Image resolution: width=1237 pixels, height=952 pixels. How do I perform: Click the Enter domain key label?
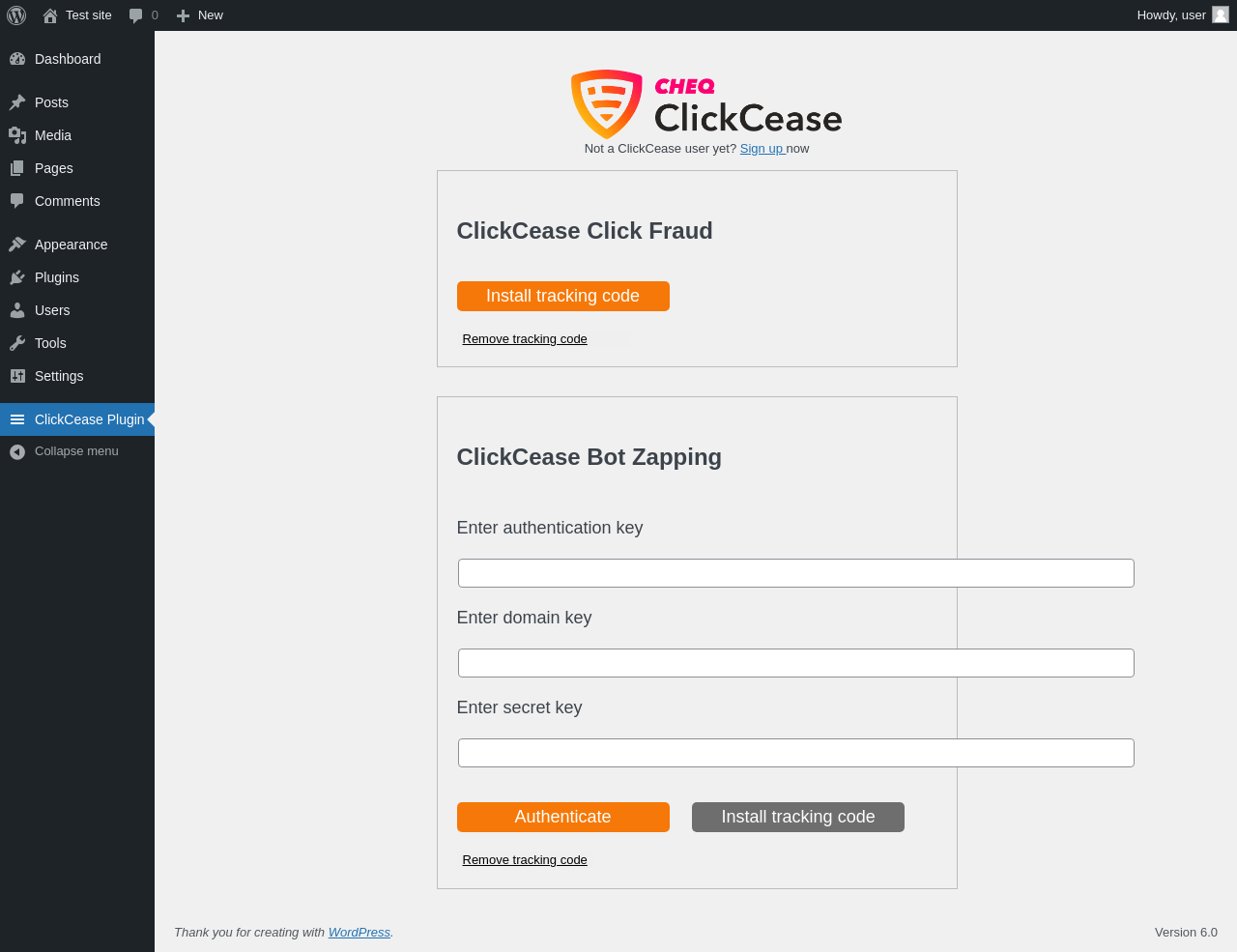coord(525,618)
